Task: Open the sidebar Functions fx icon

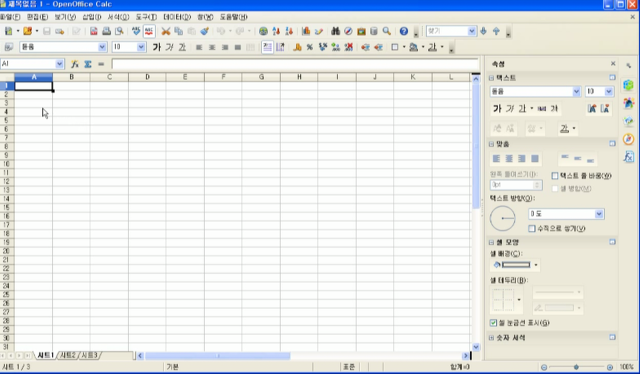Action: [629, 156]
